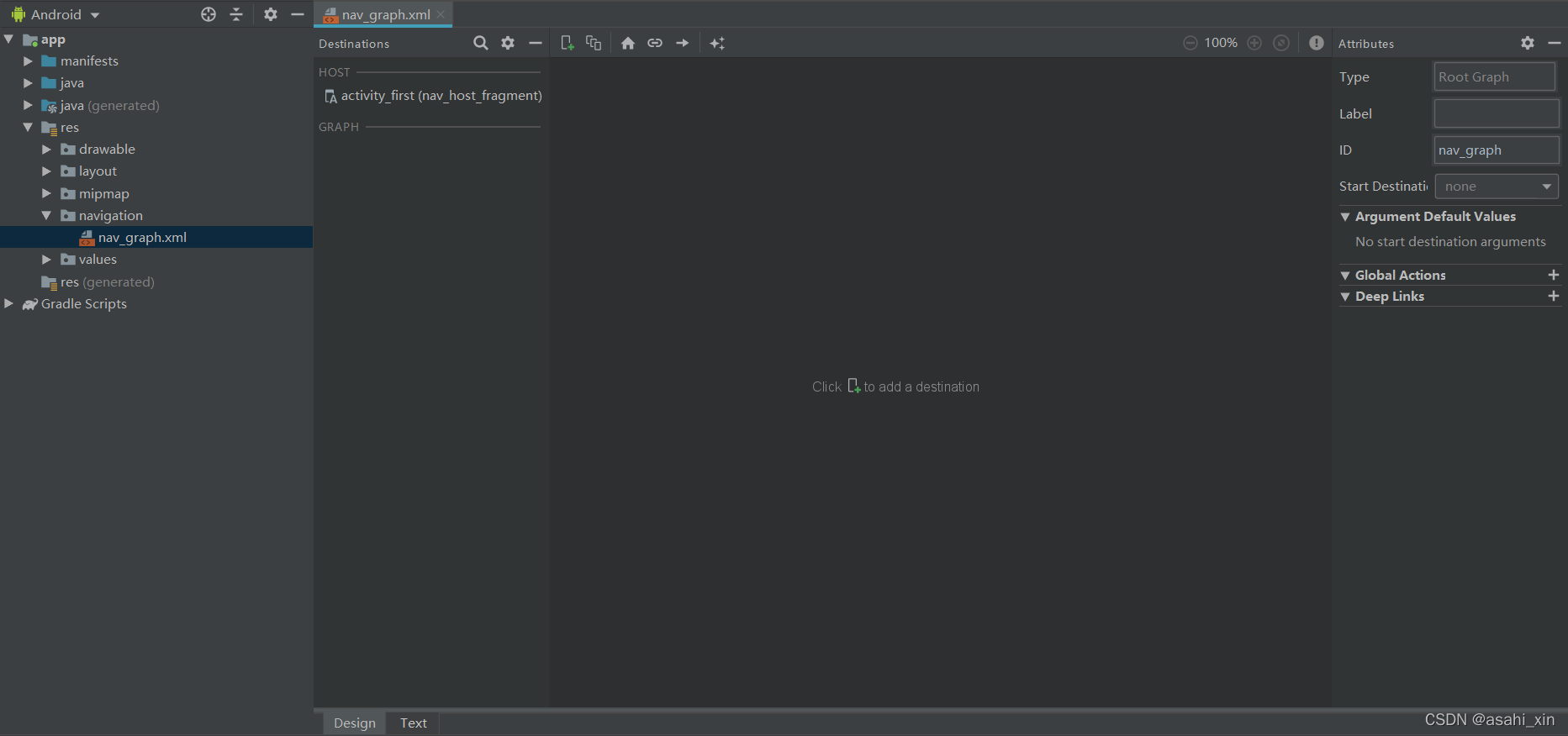Collapse the Global Actions section

1345,276
